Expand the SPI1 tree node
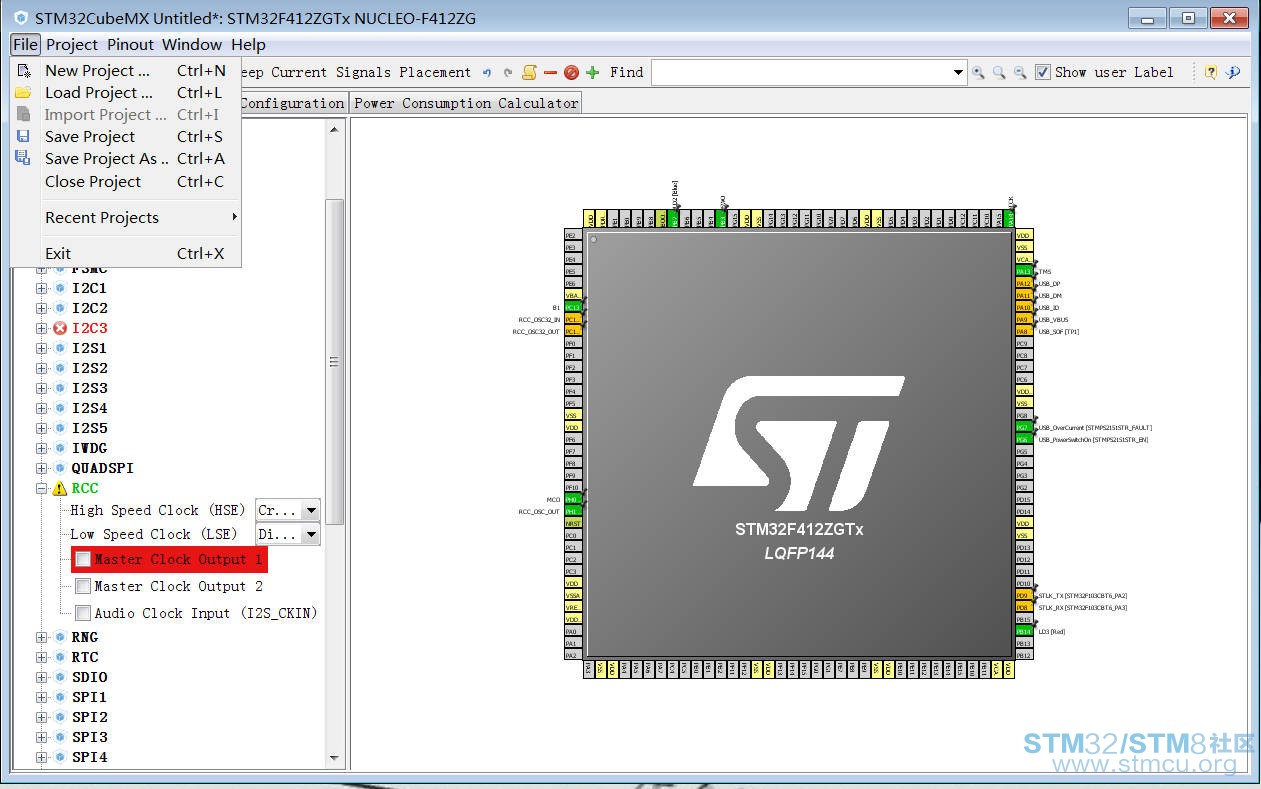 point(42,697)
